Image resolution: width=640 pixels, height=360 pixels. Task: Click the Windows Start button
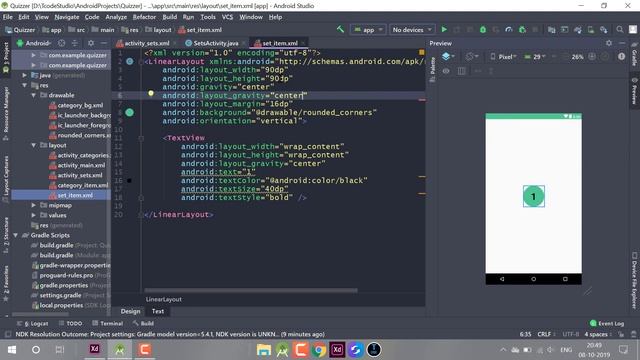pyautogui.click(x=12, y=350)
